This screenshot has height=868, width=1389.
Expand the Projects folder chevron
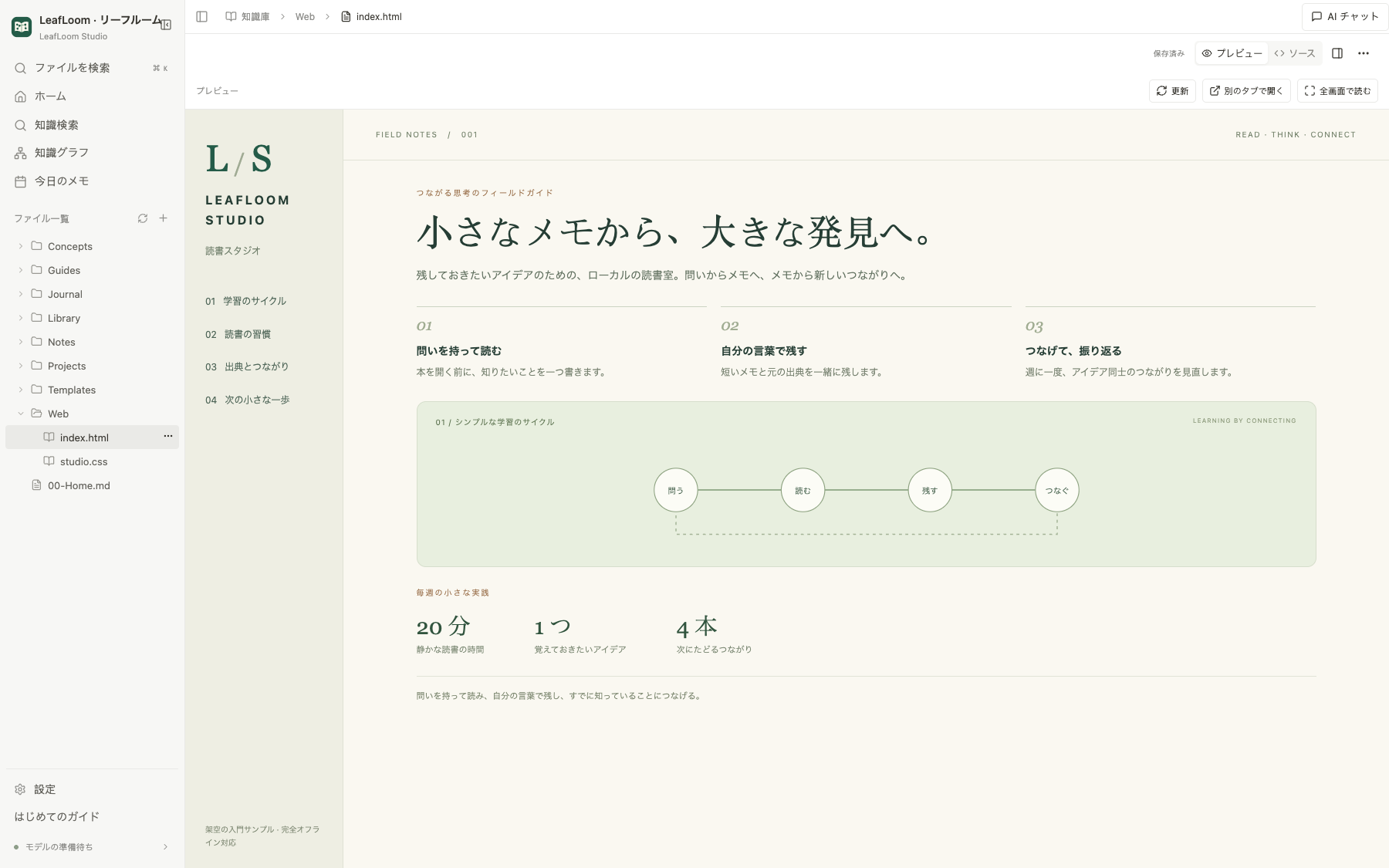pos(21,366)
